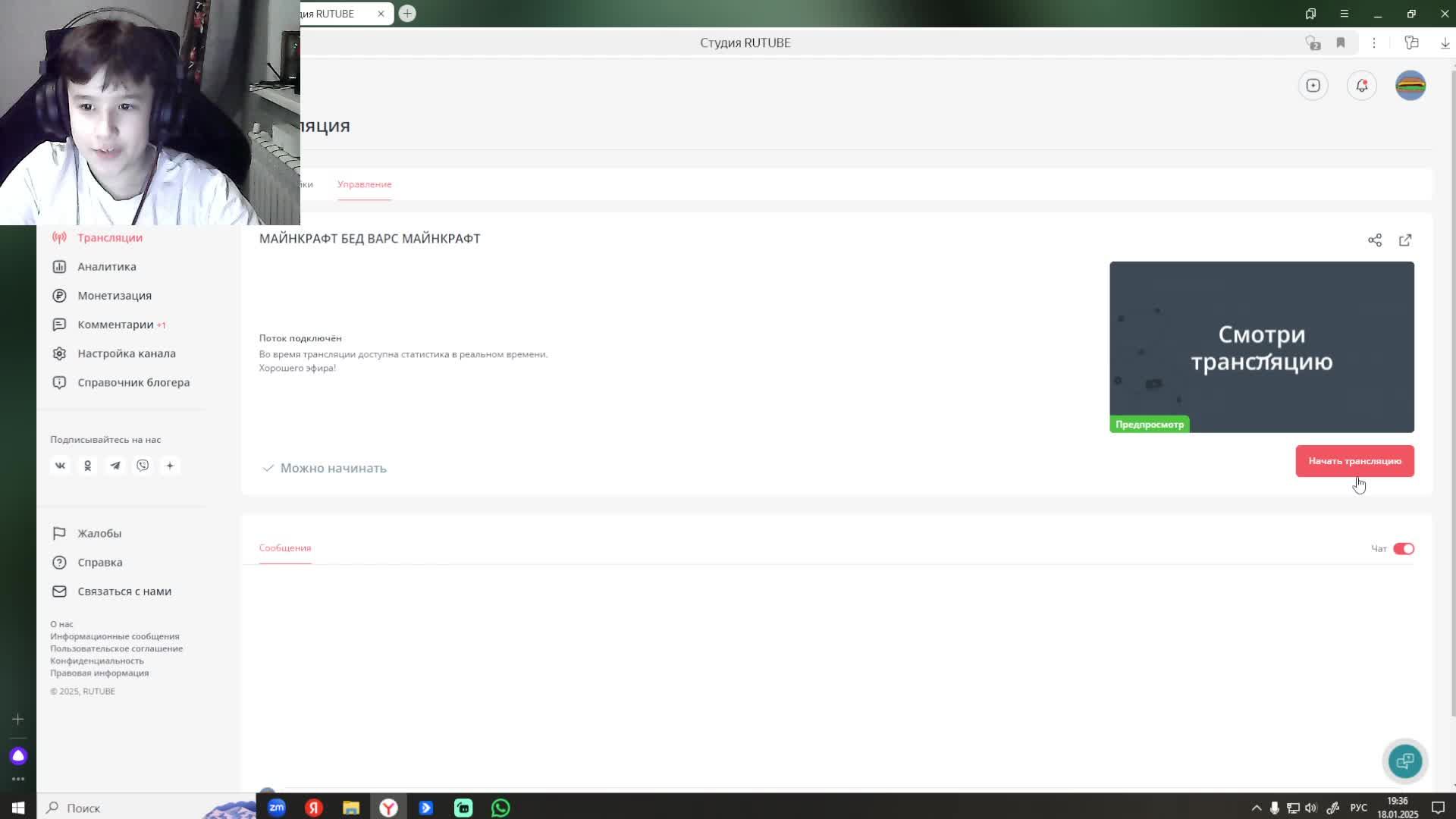
Task: Click the Монетизация ruble icon
Action: point(59,295)
